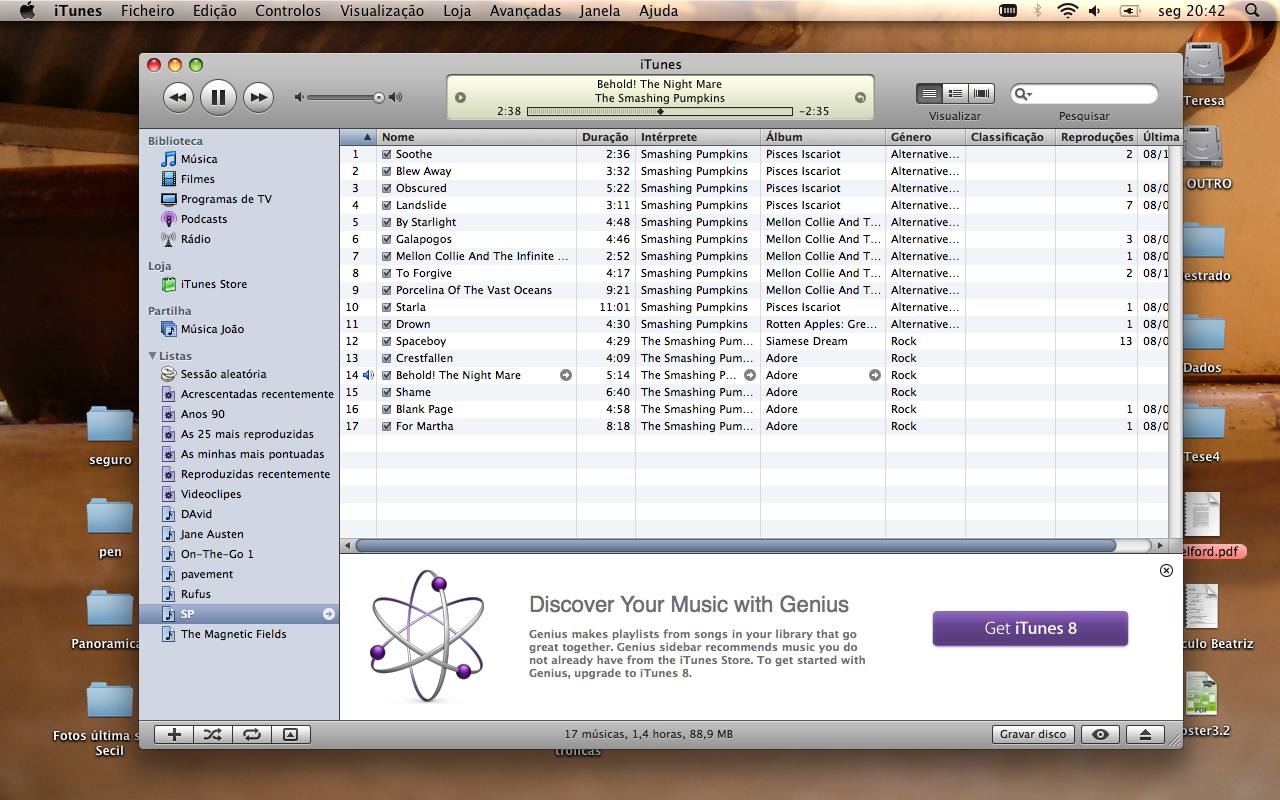The image size is (1280, 800).
Task: Go to the song's iTunes Store arrow
Action: [x=566, y=375]
